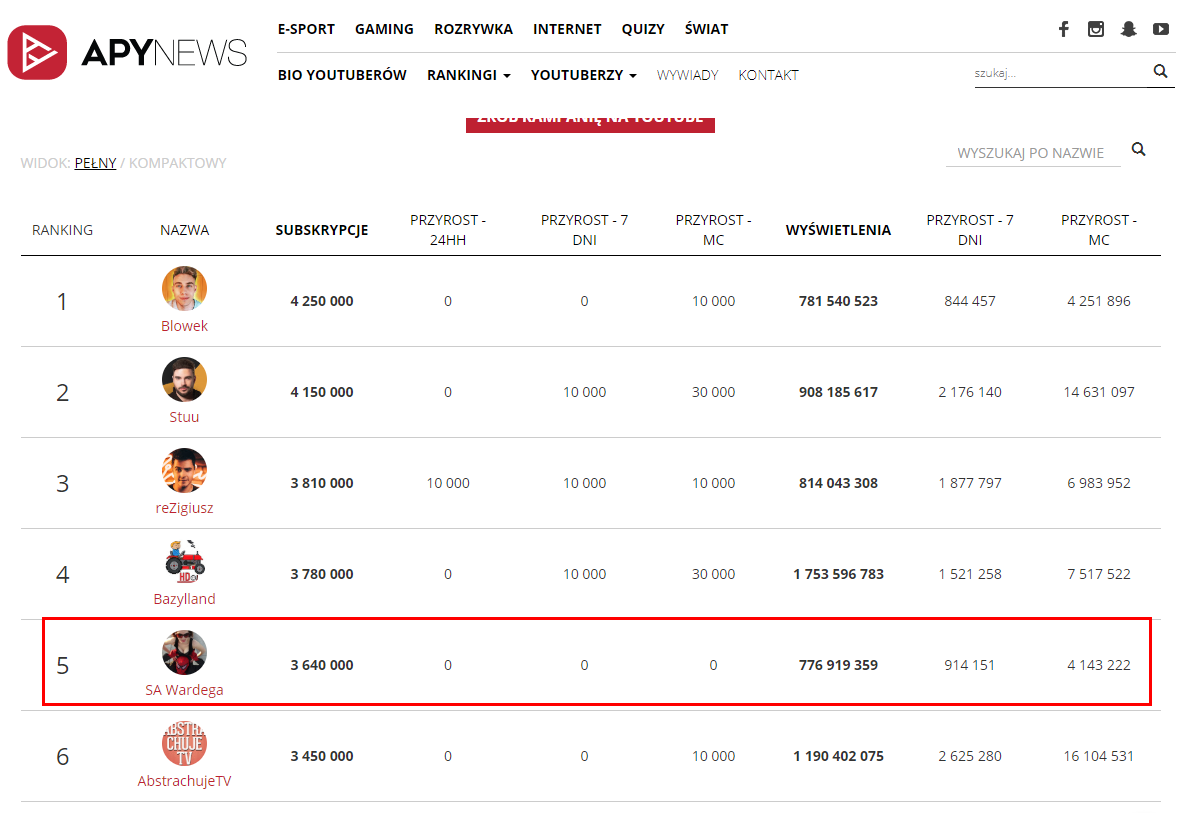Click the red YouTube campaign banner button
Image resolution: width=1187 pixels, height=813 pixels.
pyautogui.click(x=590, y=125)
